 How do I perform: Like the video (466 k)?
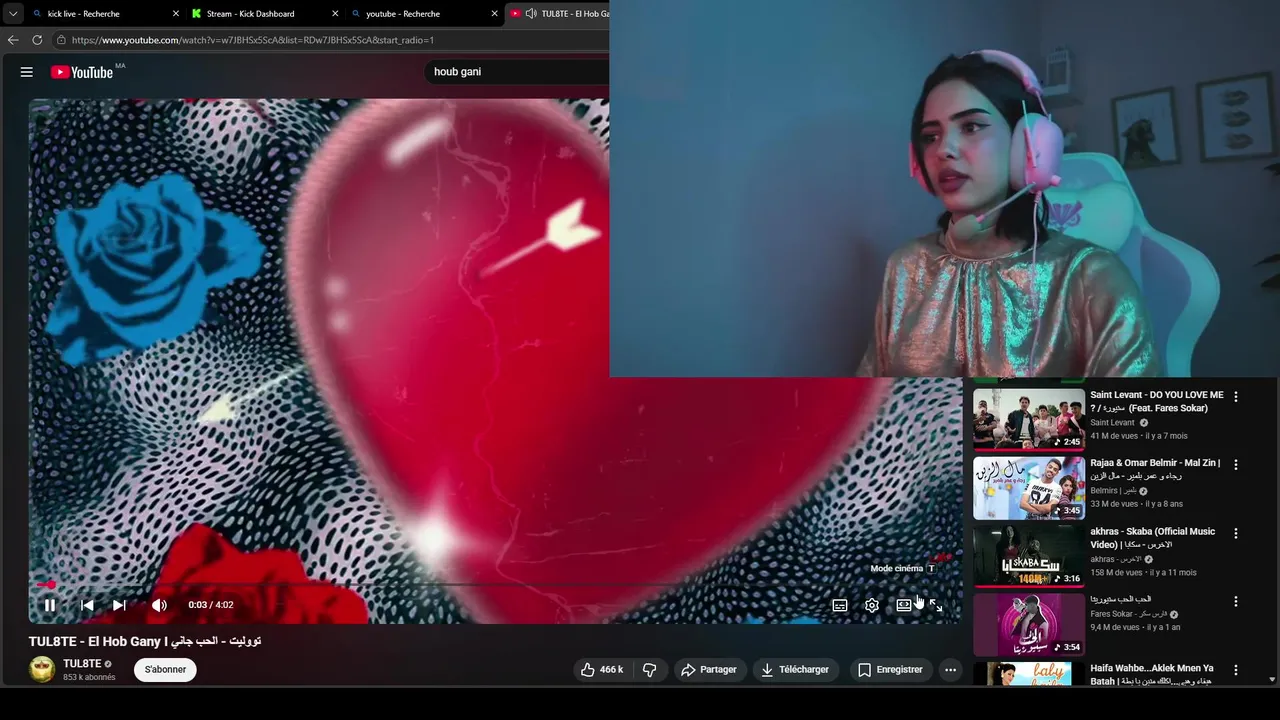(602, 669)
